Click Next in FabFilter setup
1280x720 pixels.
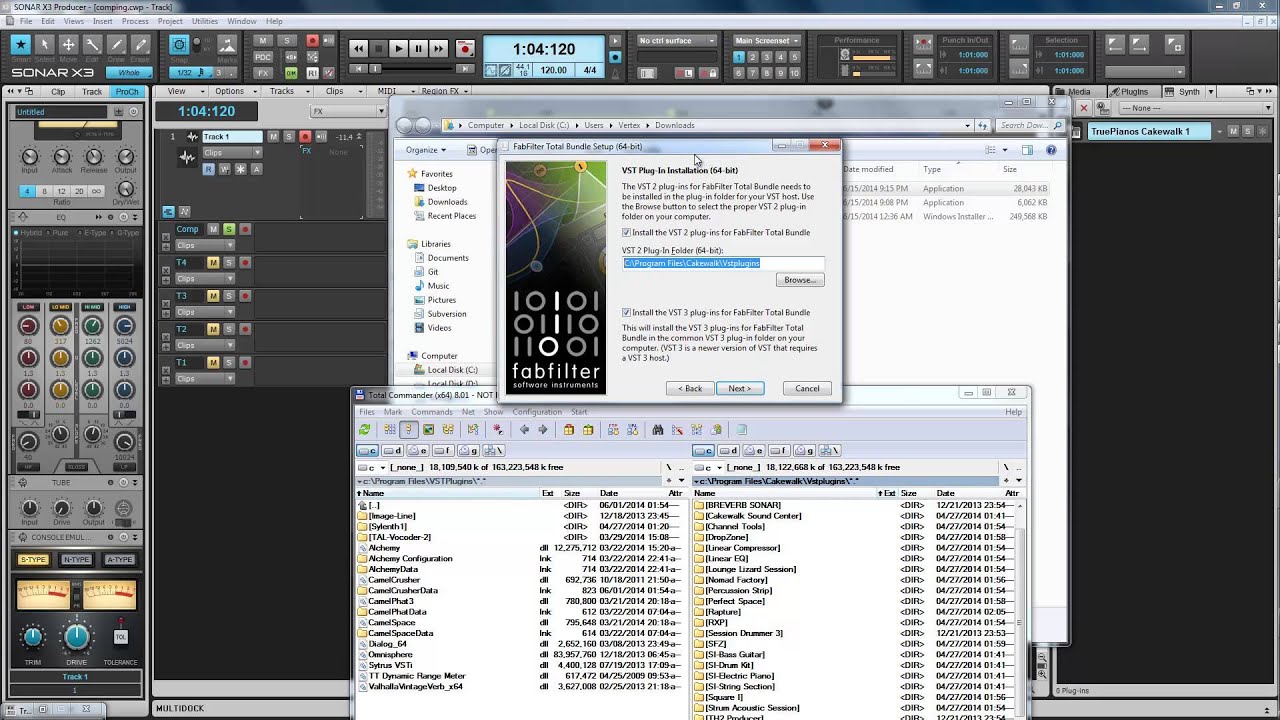tap(740, 388)
